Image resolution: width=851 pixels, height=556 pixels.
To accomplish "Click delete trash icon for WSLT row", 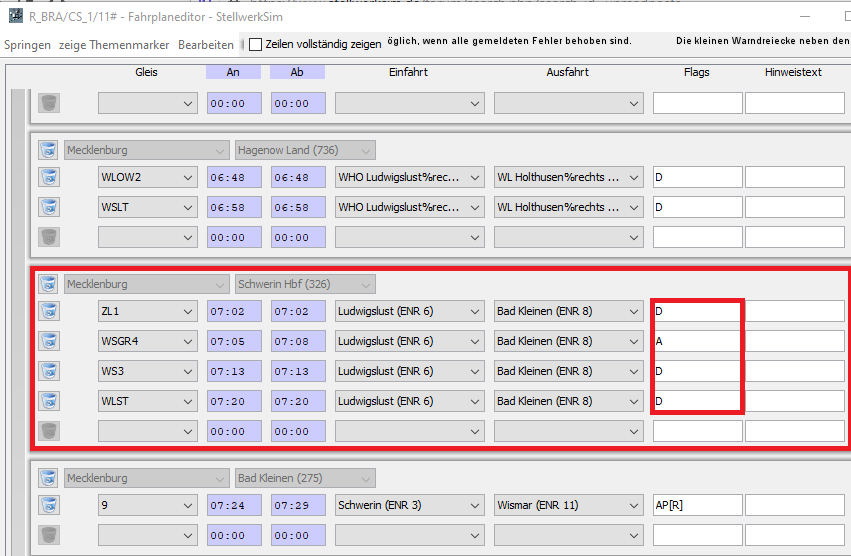I will point(49,207).
